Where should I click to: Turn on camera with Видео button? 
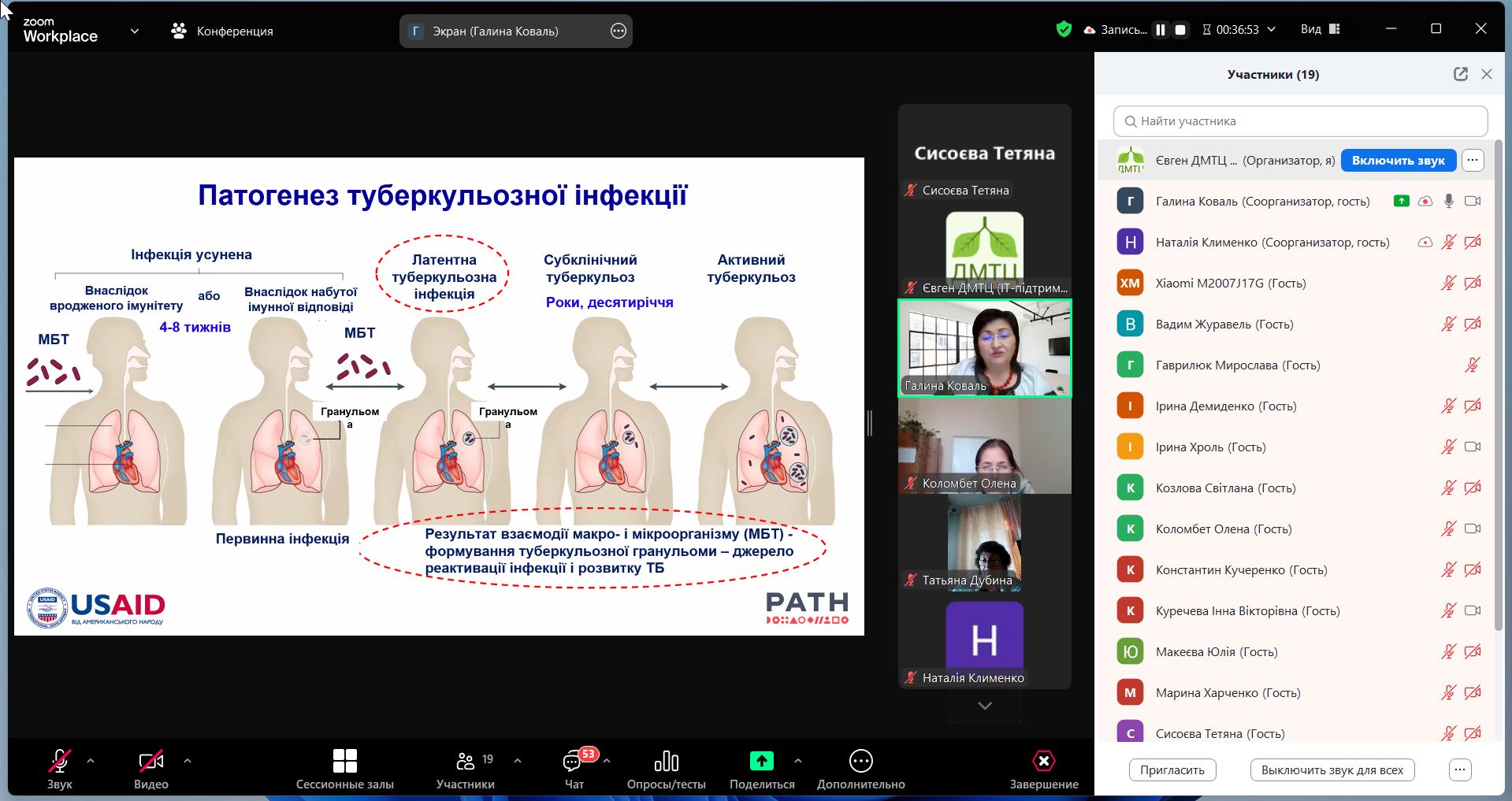click(150, 762)
